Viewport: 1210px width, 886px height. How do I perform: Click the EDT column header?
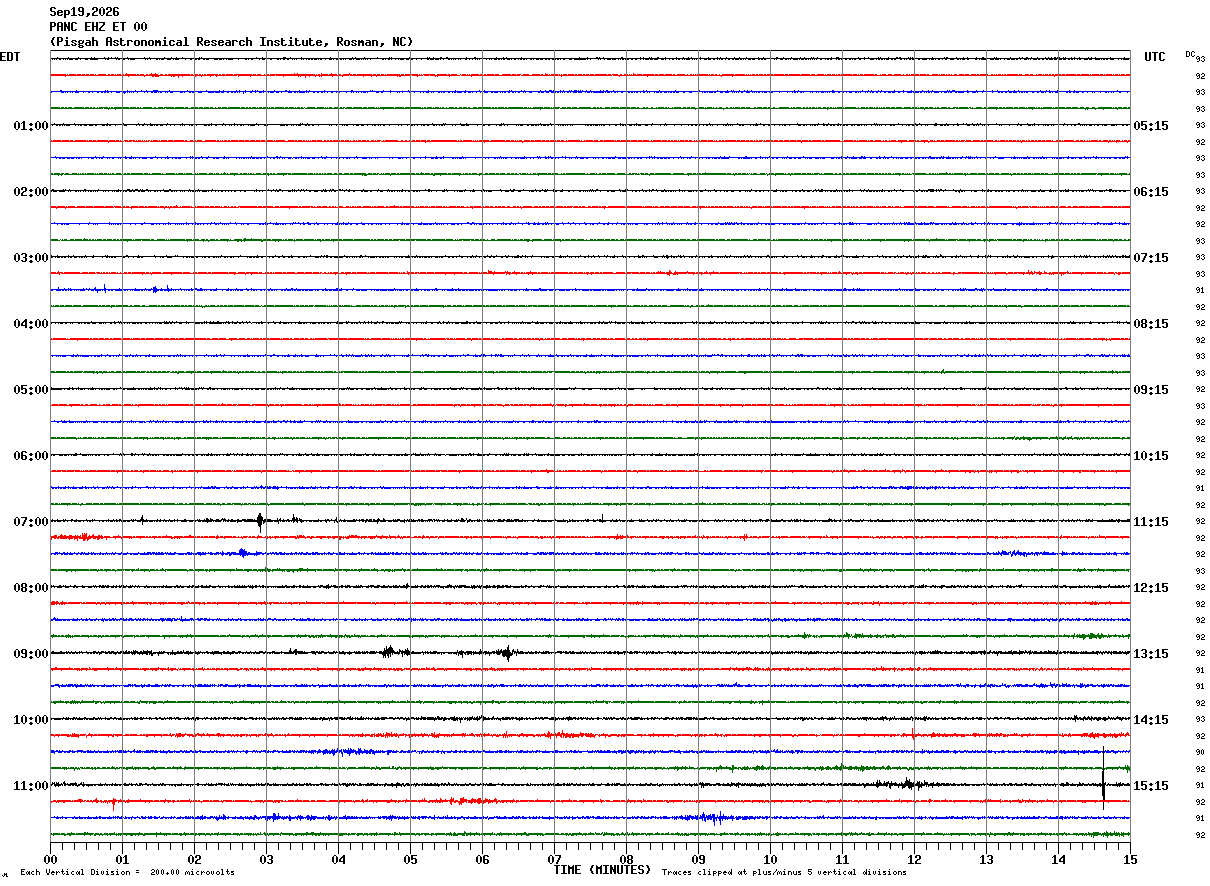point(10,57)
